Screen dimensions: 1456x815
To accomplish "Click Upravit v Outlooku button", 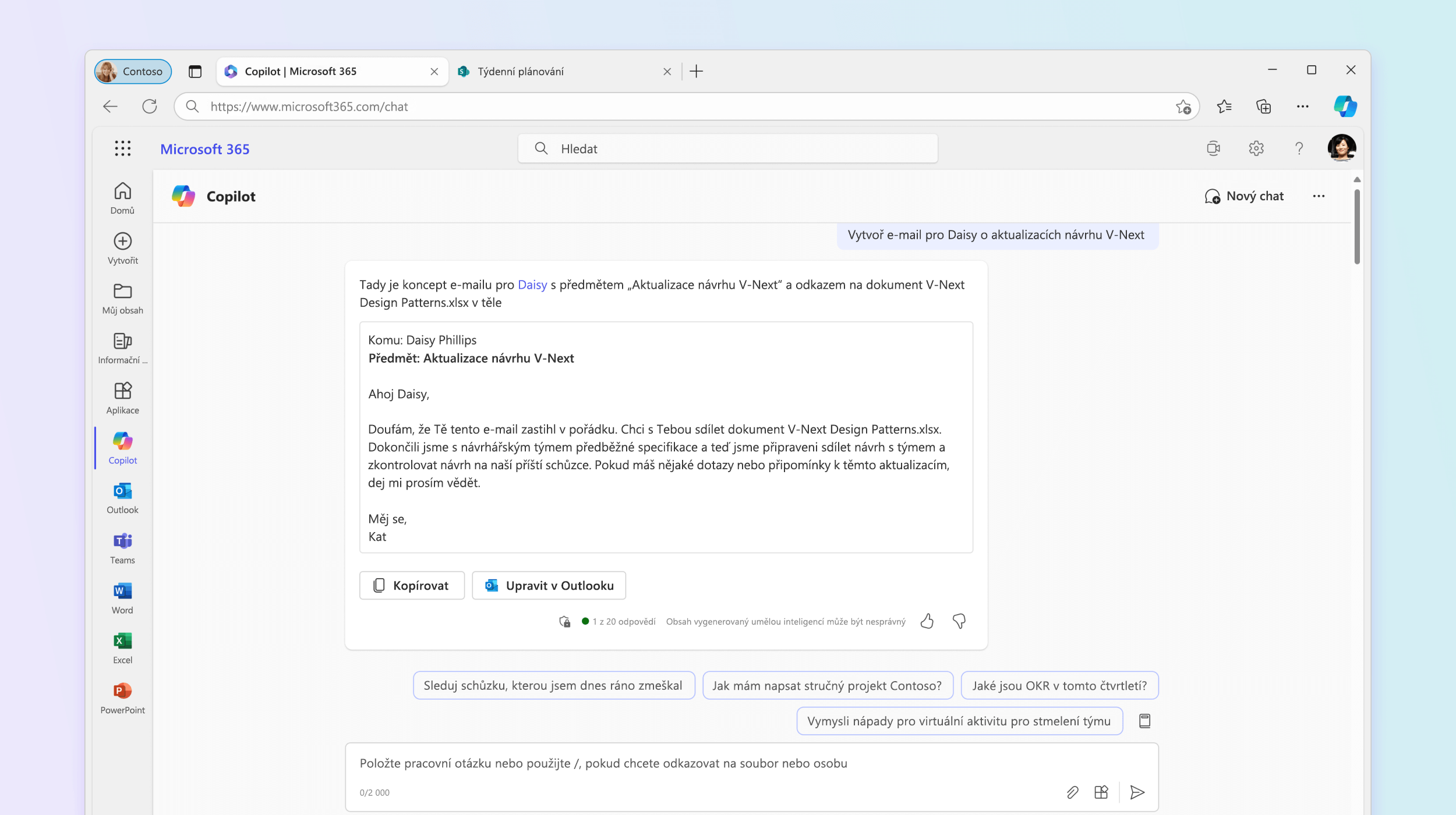I will coord(549,586).
